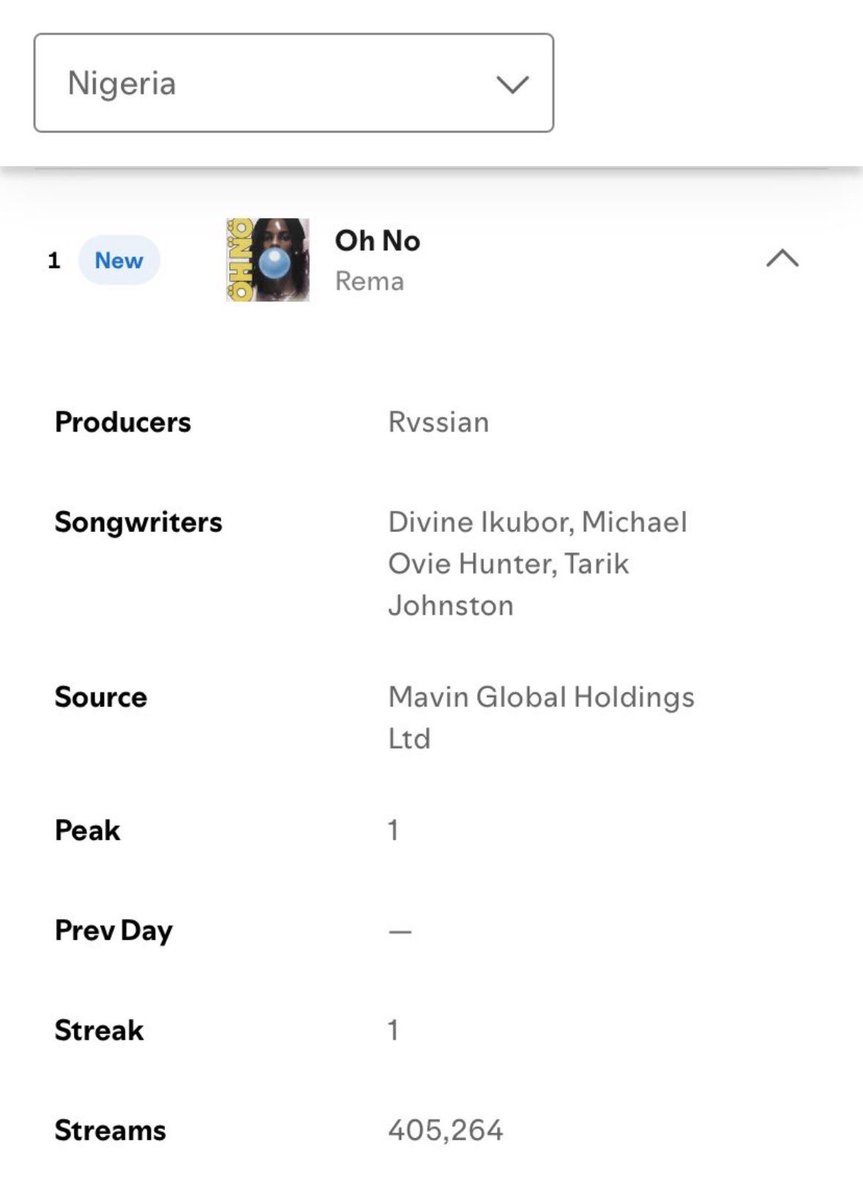Click the Streams field label

pyautogui.click(x=110, y=1131)
